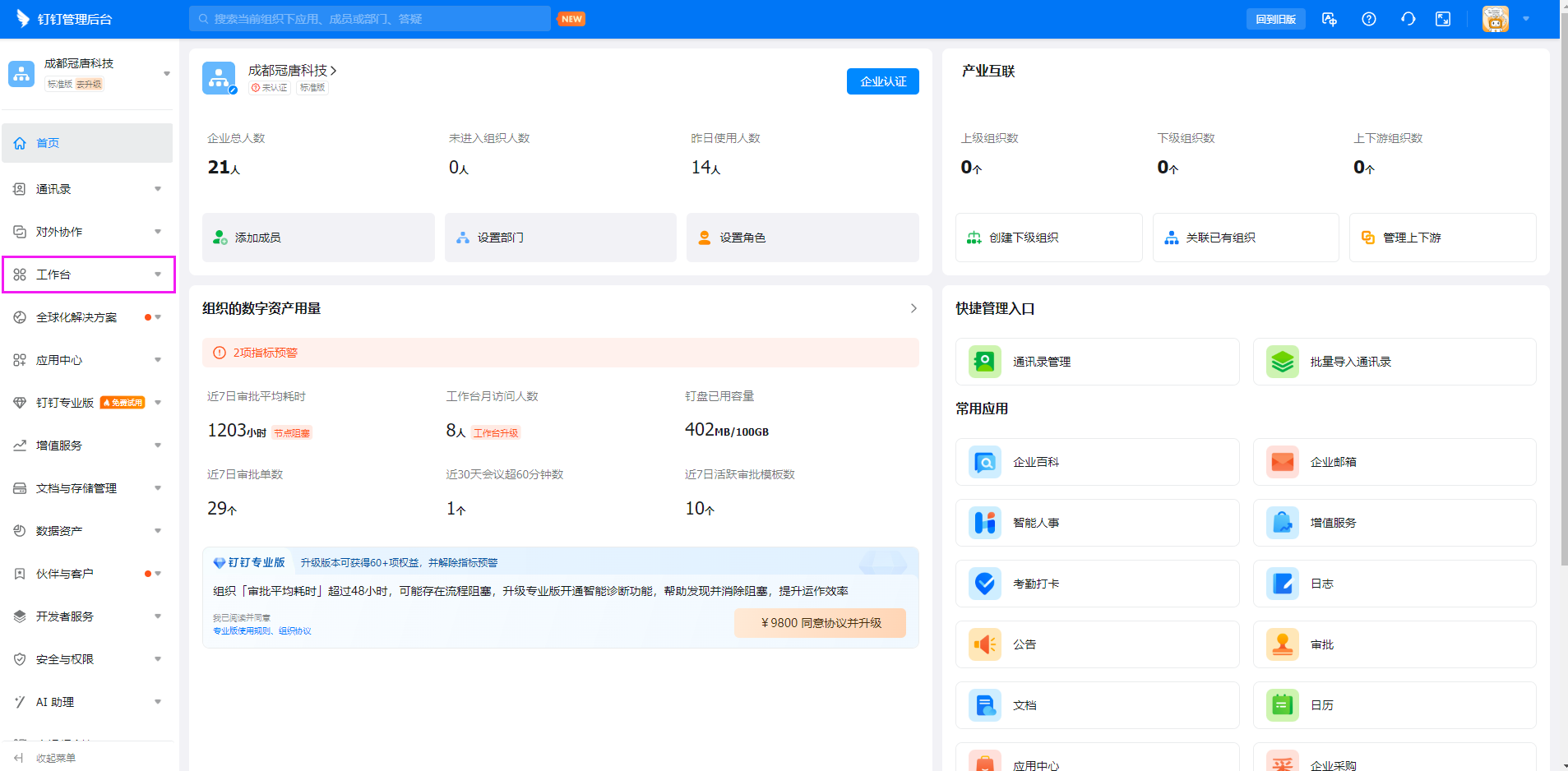Viewport: 1568px width, 771px height.
Task: Select 首页 in the sidebar
Action: coord(87,143)
